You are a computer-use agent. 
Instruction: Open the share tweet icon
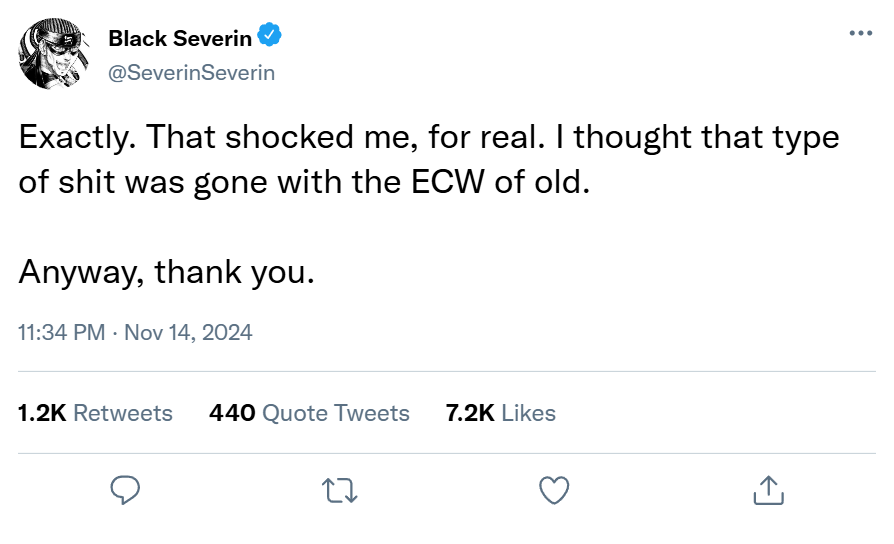767,489
